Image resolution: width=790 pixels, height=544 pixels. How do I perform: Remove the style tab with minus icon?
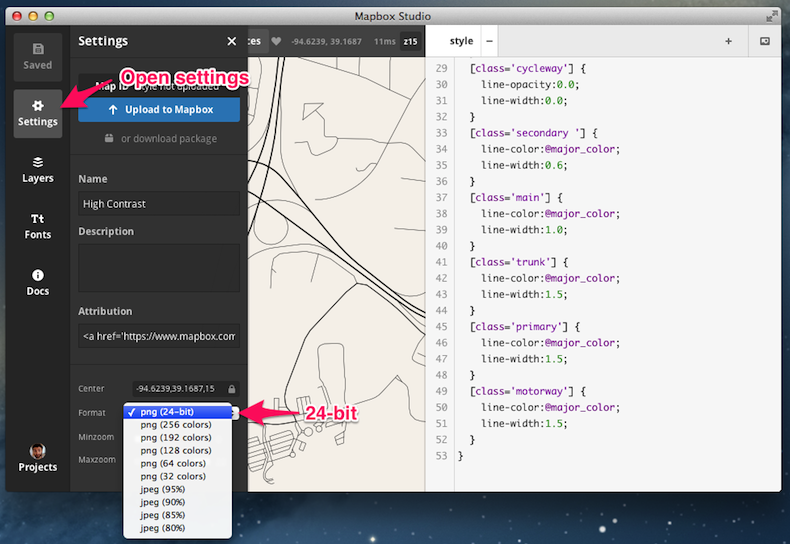tap(489, 41)
